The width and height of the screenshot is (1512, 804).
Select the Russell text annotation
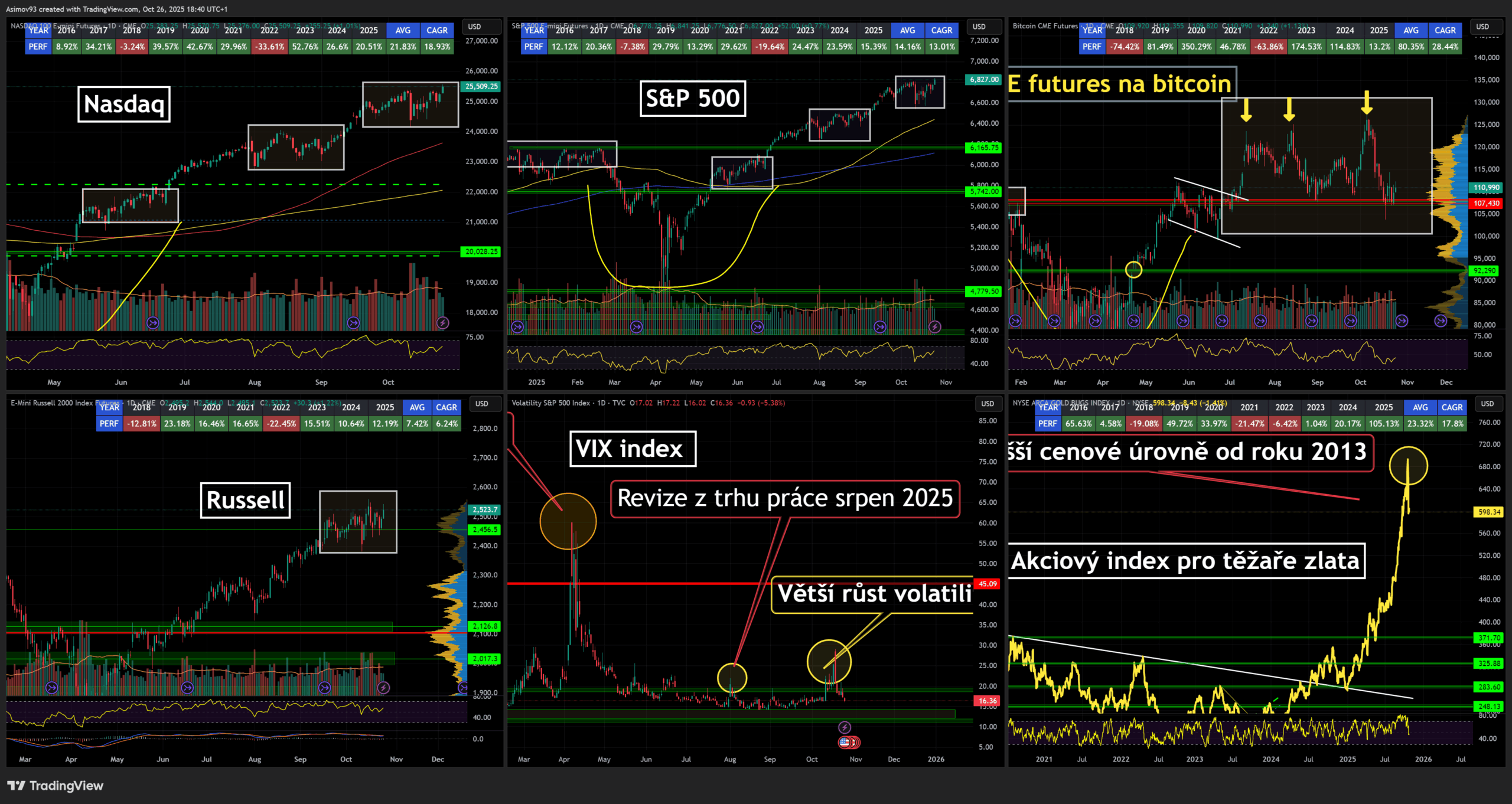(245, 500)
